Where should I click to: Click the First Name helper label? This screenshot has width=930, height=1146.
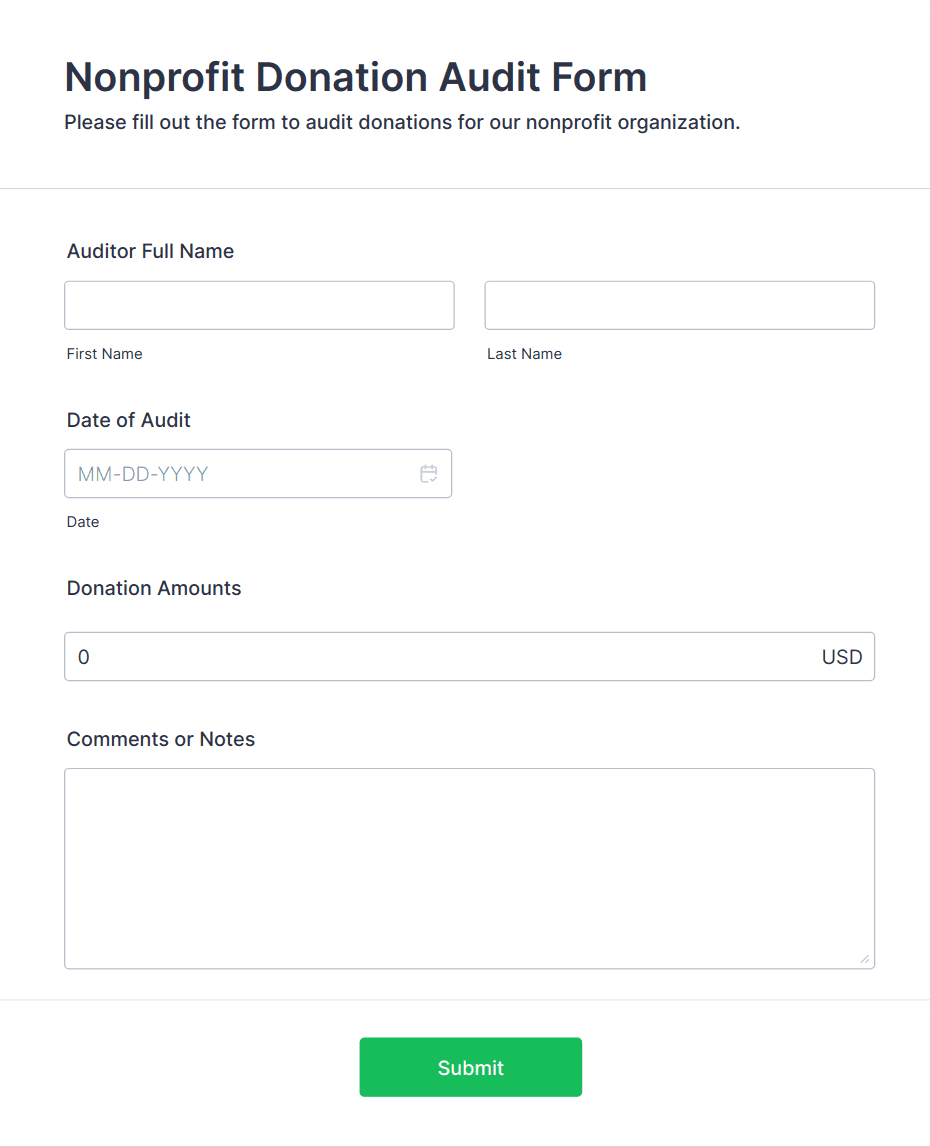pos(104,353)
